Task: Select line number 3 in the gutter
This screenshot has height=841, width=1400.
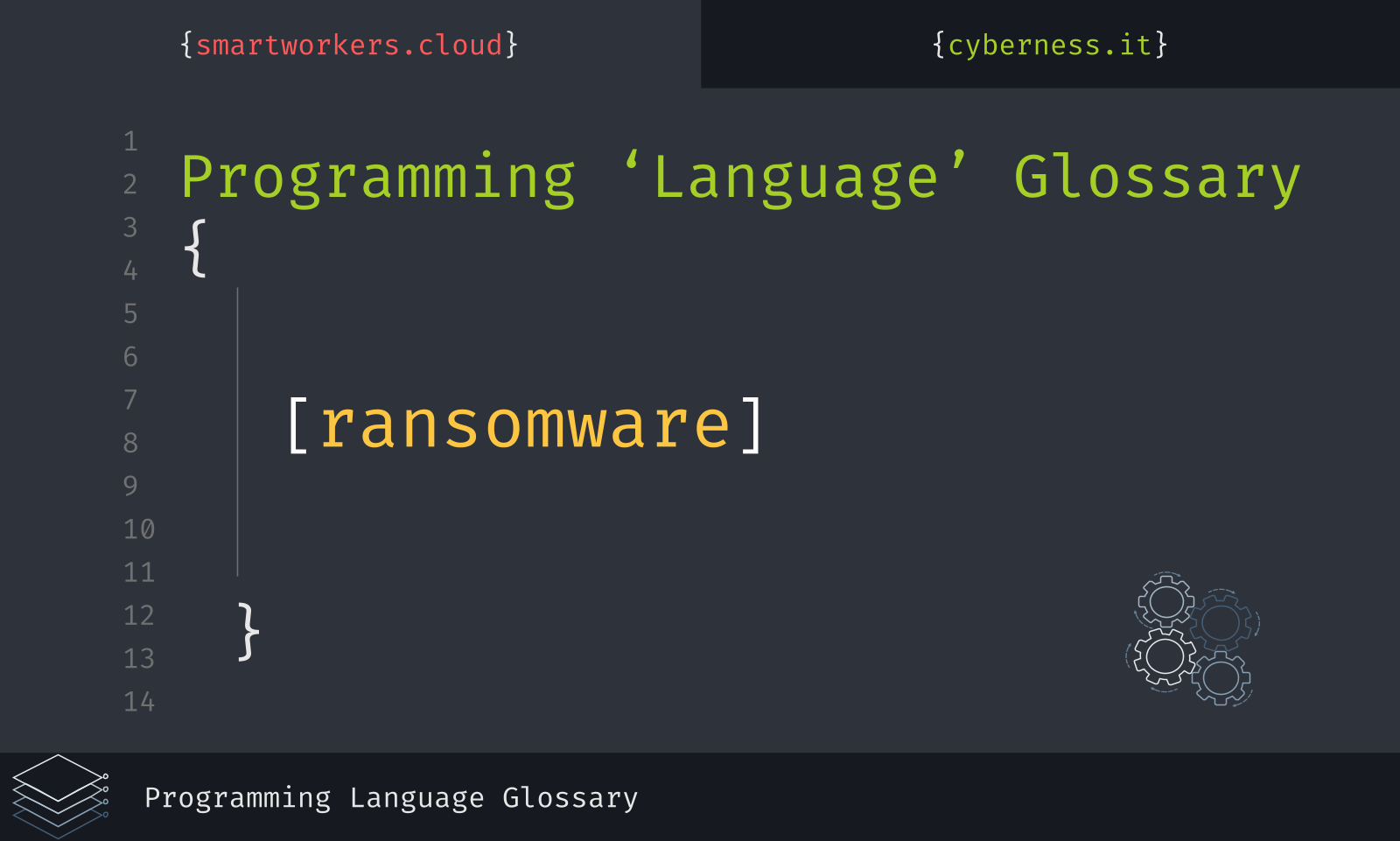Action: click(130, 228)
